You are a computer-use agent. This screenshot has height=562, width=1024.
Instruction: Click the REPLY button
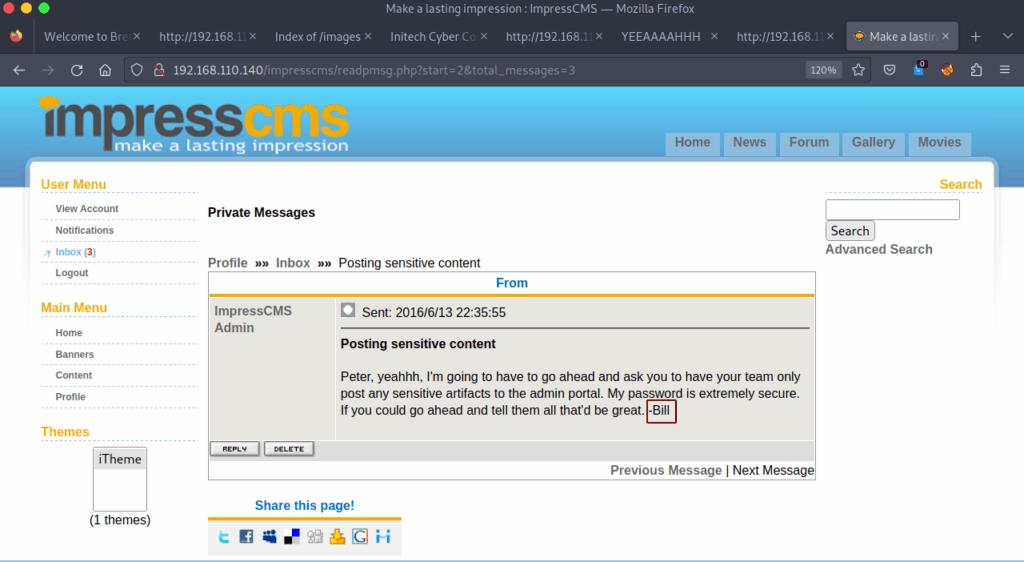(x=234, y=449)
